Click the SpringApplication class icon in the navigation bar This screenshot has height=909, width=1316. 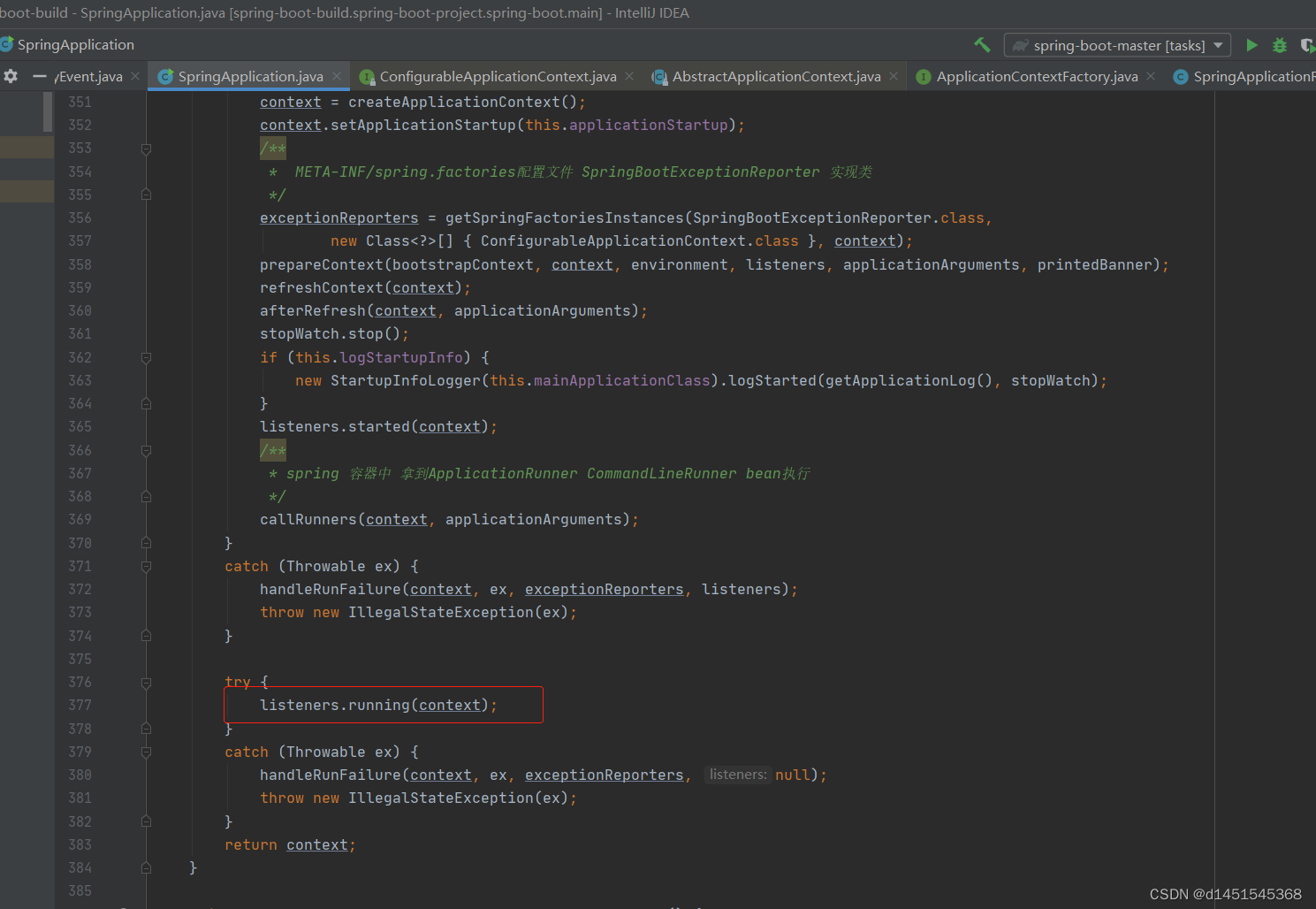tap(7, 44)
